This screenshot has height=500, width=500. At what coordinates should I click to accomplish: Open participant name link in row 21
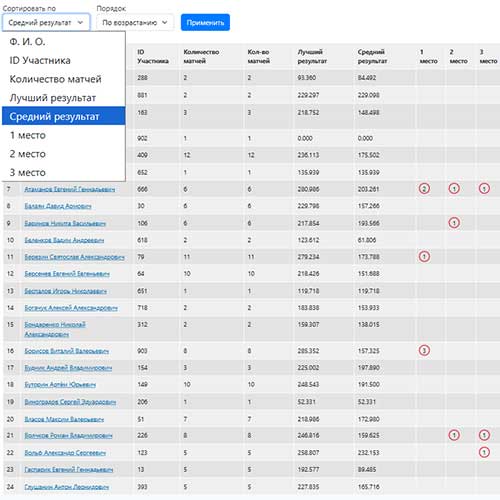click(68, 435)
